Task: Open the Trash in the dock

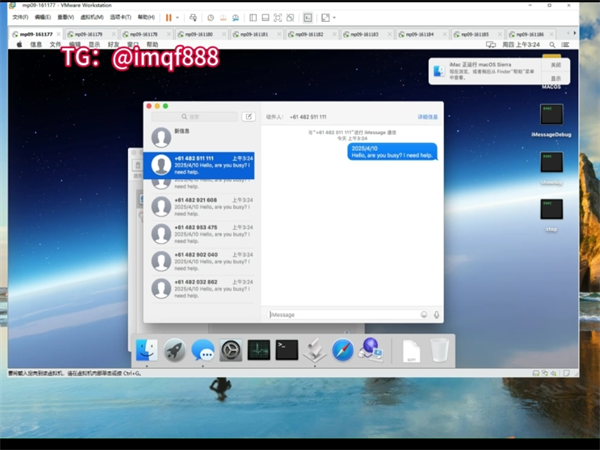Action: (440, 350)
